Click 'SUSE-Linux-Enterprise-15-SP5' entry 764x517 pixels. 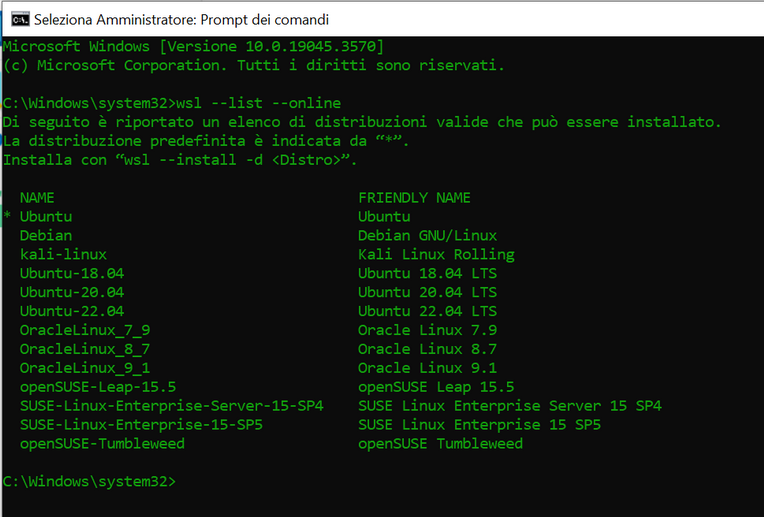click(x=141, y=425)
